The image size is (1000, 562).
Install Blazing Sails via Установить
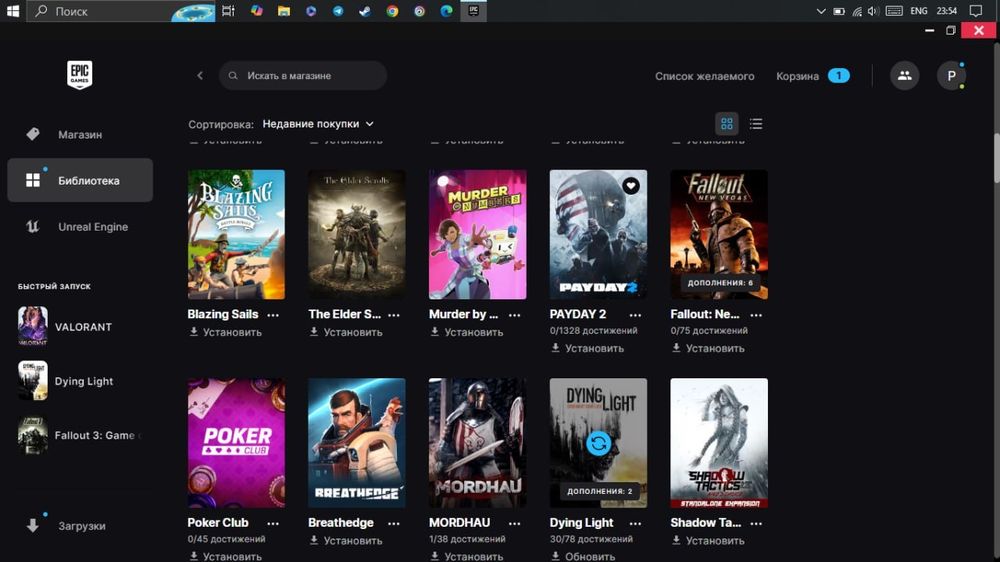point(226,332)
